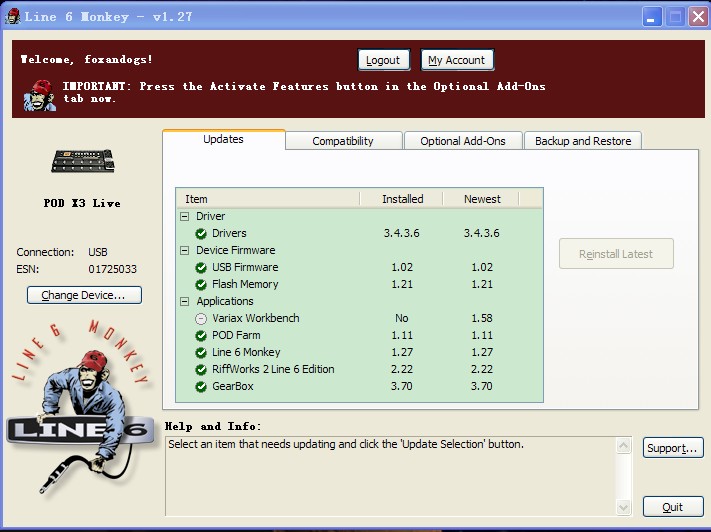Open My Account
This screenshot has height=532, width=711.
click(457, 60)
